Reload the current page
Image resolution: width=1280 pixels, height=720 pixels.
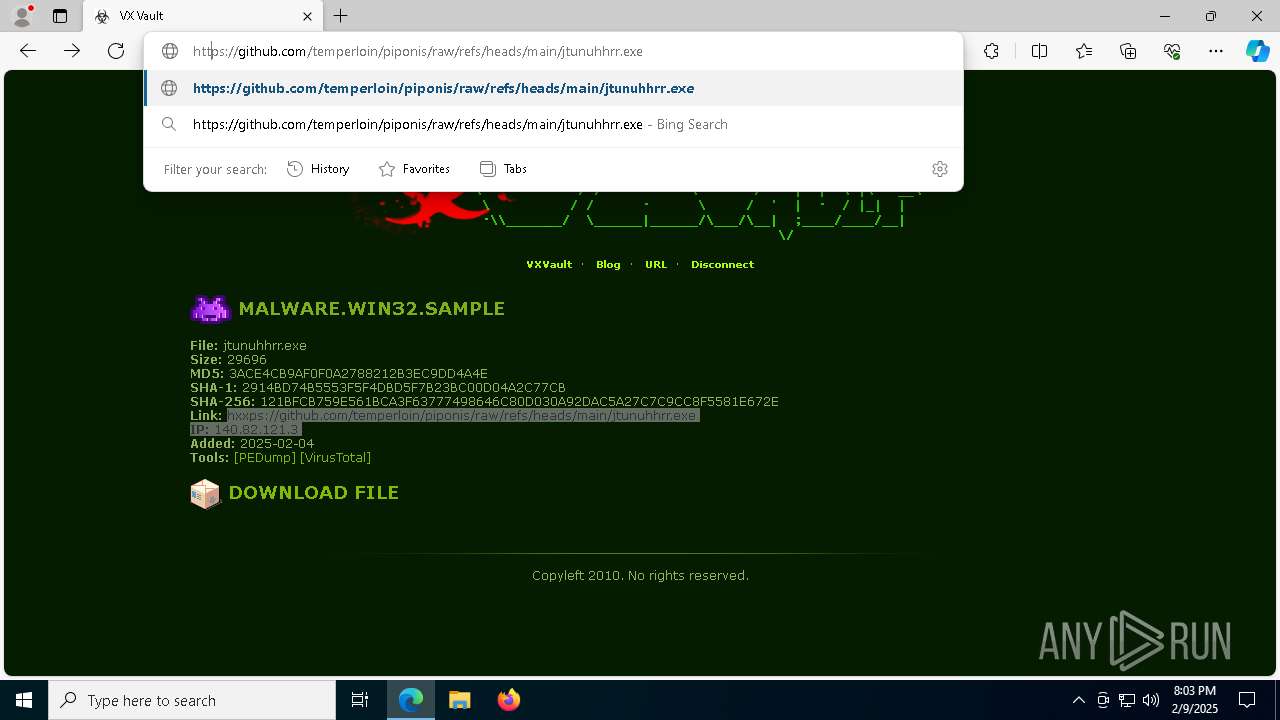[116, 51]
